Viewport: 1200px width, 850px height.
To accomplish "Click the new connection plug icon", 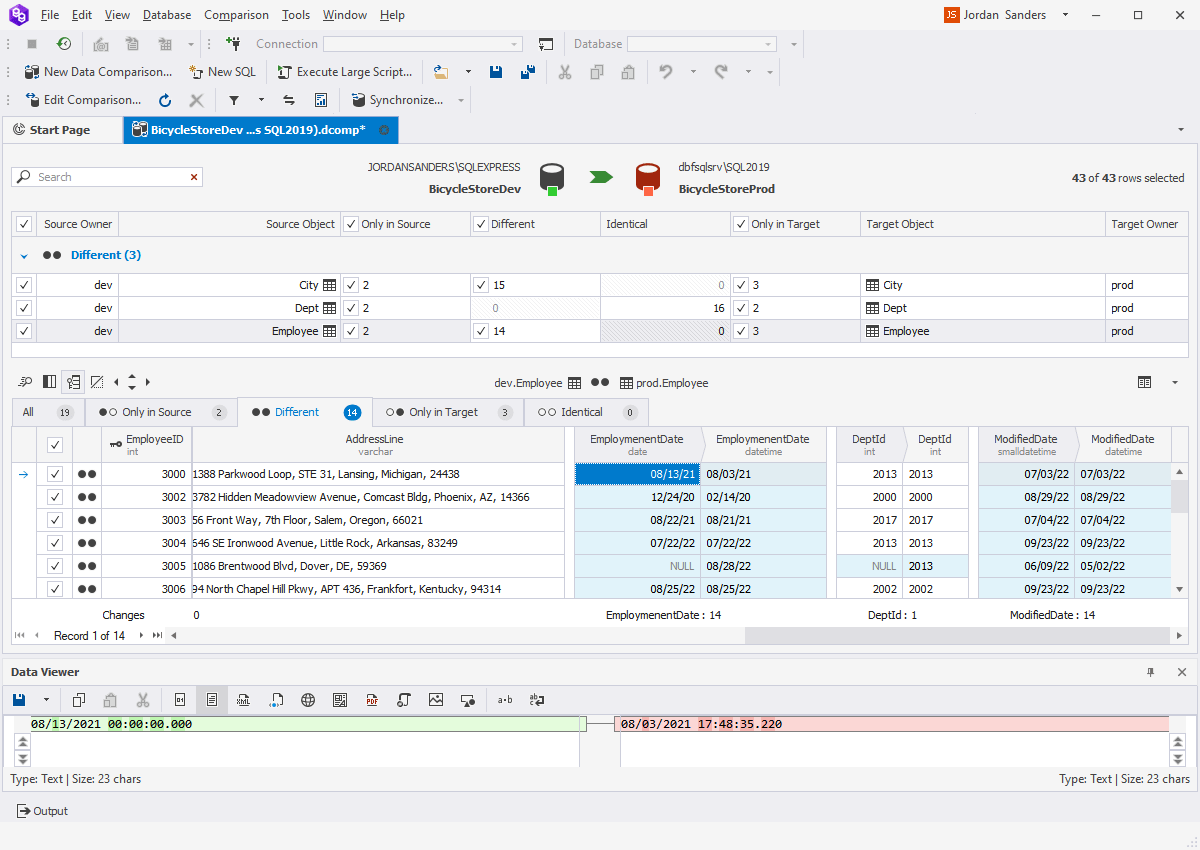I will click(233, 44).
